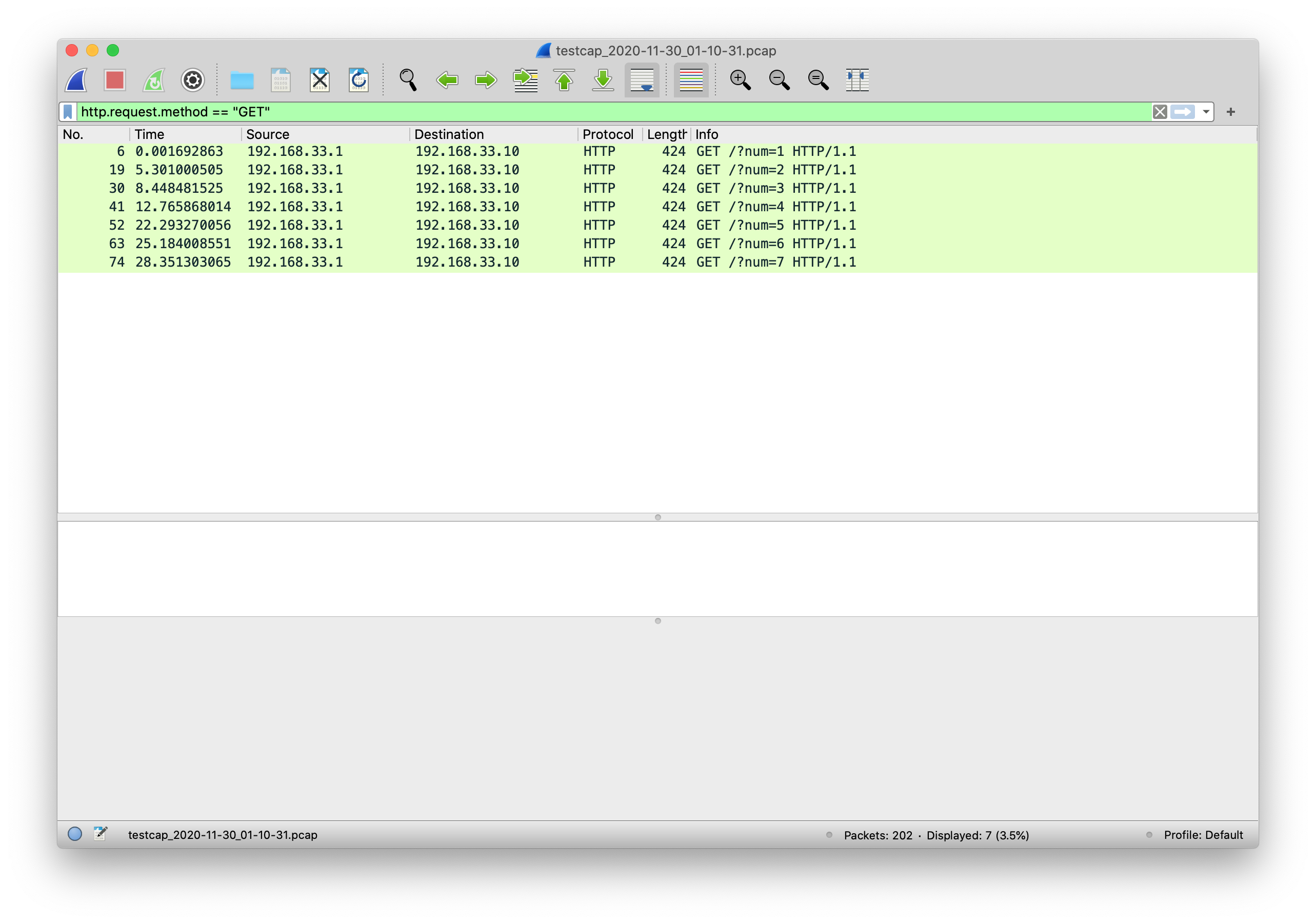Click the Go to packet icon
This screenshot has width=1316, height=924.
pyautogui.click(x=525, y=79)
